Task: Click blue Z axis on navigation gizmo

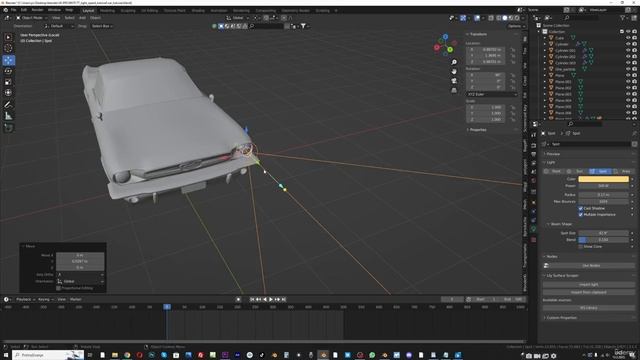Action: point(445,37)
